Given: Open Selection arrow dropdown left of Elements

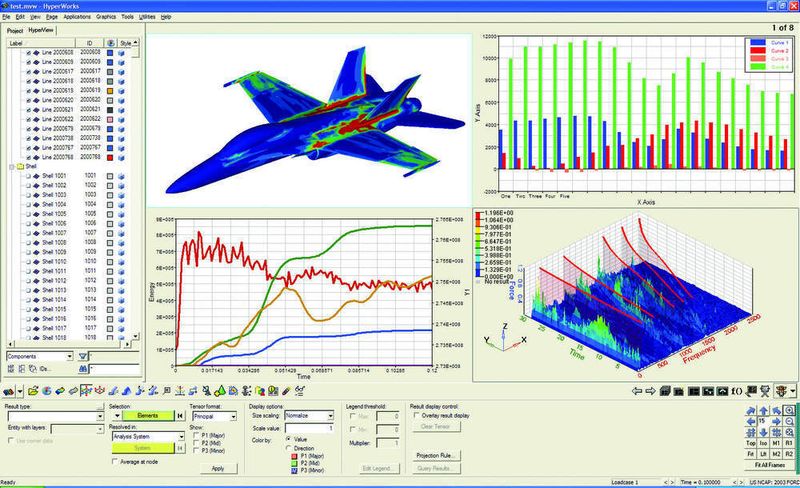Looking at the screenshot, I should point(117,416).
